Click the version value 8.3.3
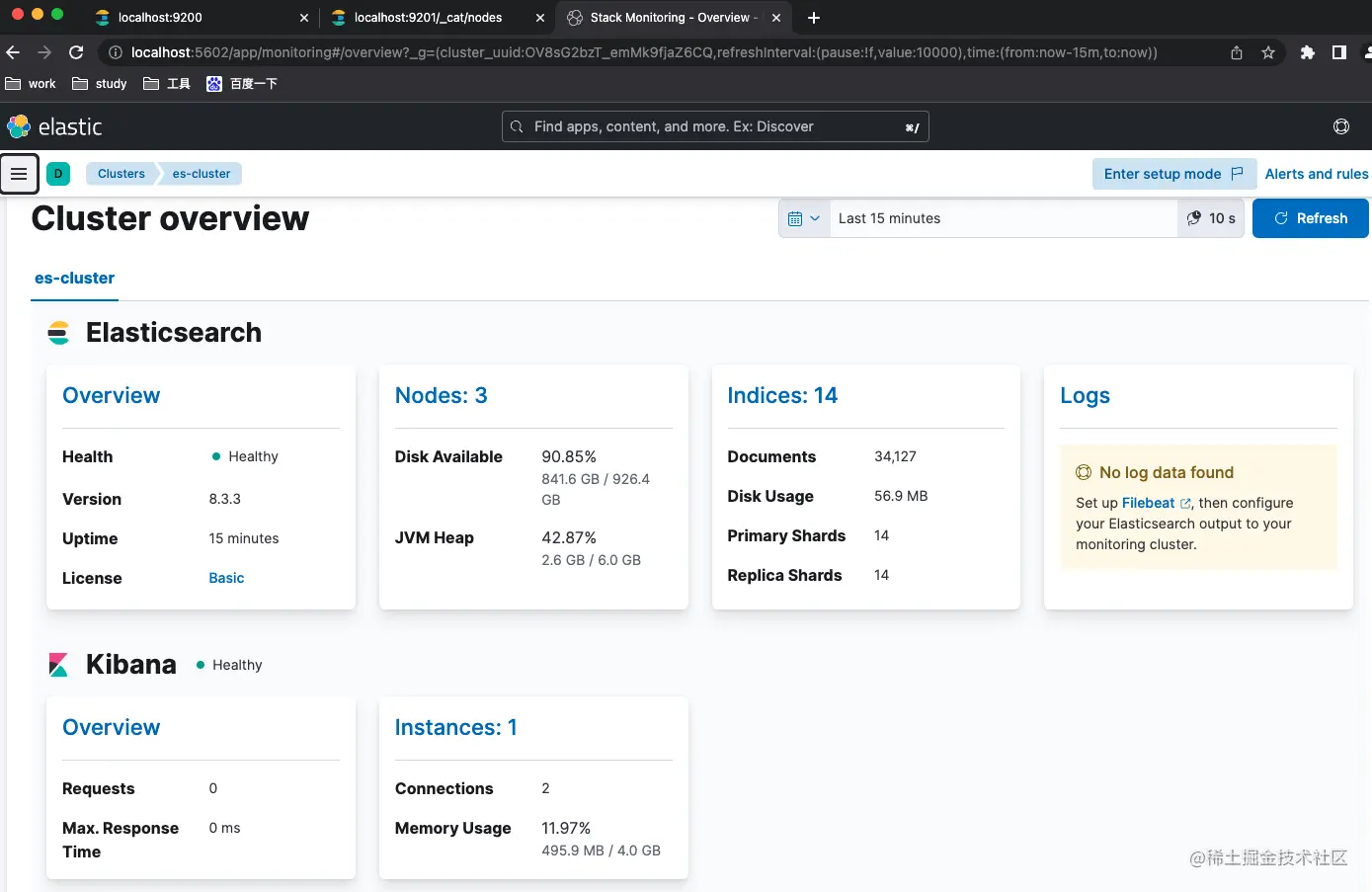This screenshot has height=892, width=1372. tap(225, 499)
